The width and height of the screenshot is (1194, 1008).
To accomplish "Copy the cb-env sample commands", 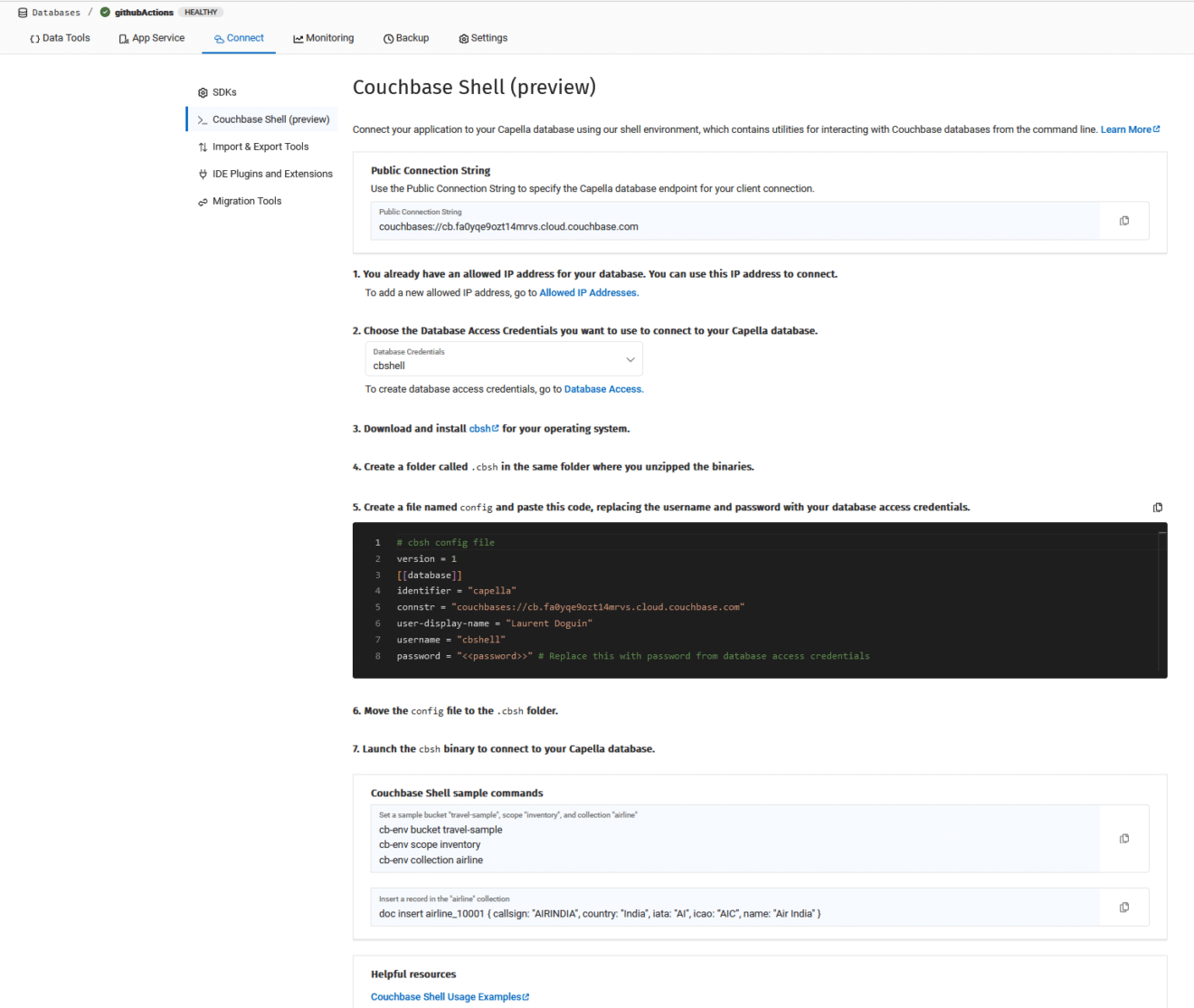I will 1123,838.
